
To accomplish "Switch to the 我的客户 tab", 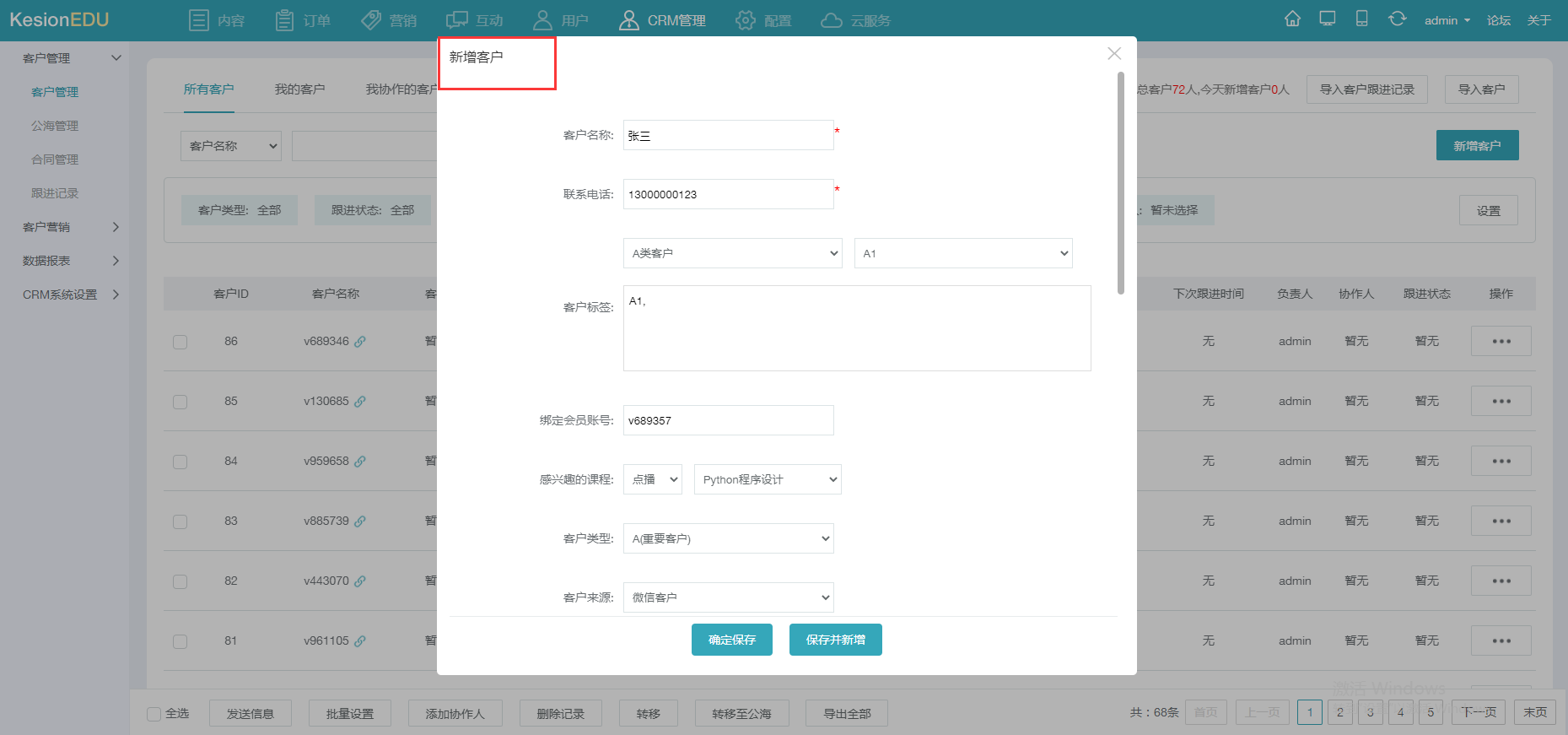I will click(299, 89).
